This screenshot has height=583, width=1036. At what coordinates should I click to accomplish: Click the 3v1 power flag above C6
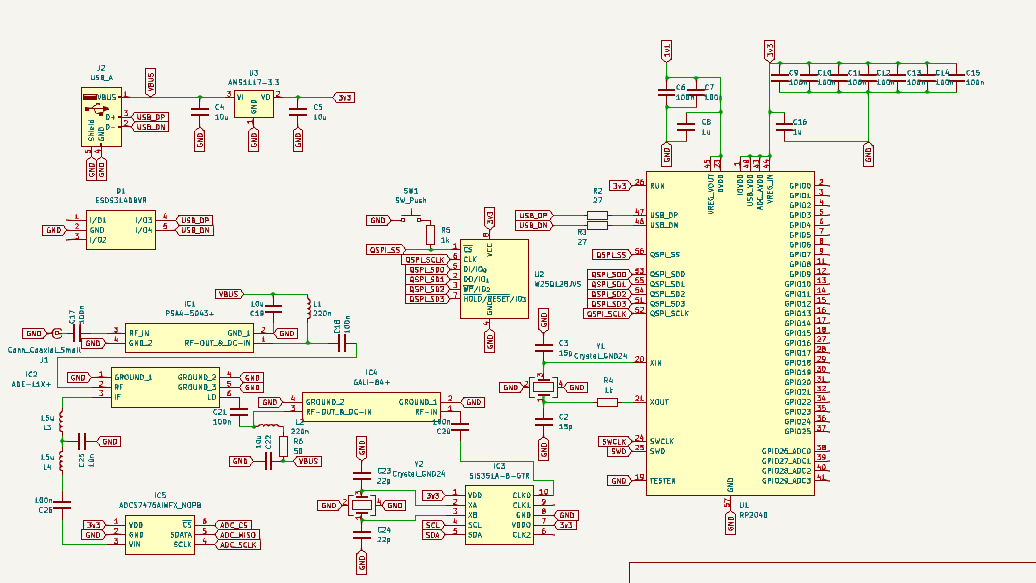(667, 50)
